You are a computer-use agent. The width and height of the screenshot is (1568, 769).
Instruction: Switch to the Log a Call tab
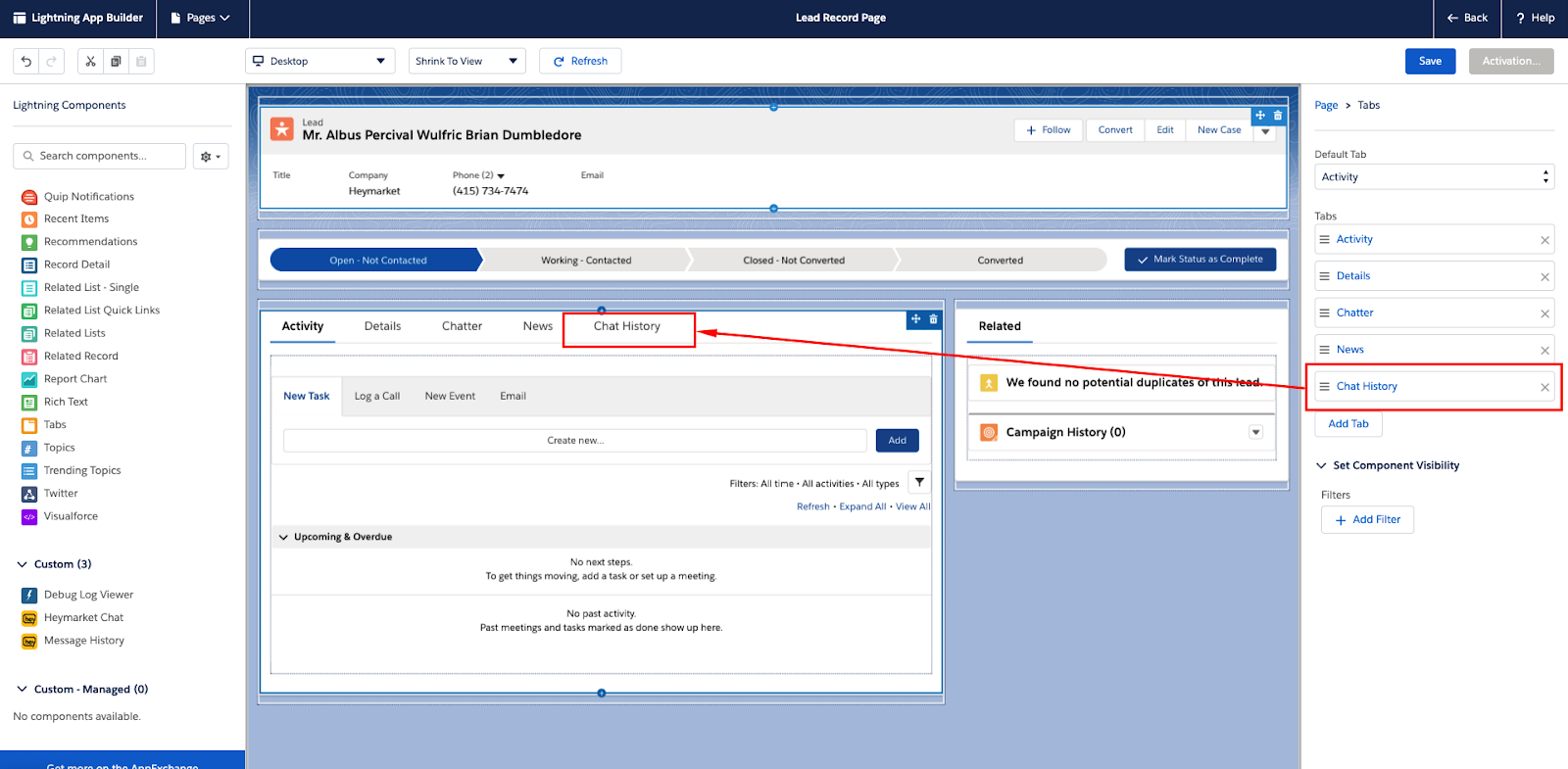coord(377,397)
